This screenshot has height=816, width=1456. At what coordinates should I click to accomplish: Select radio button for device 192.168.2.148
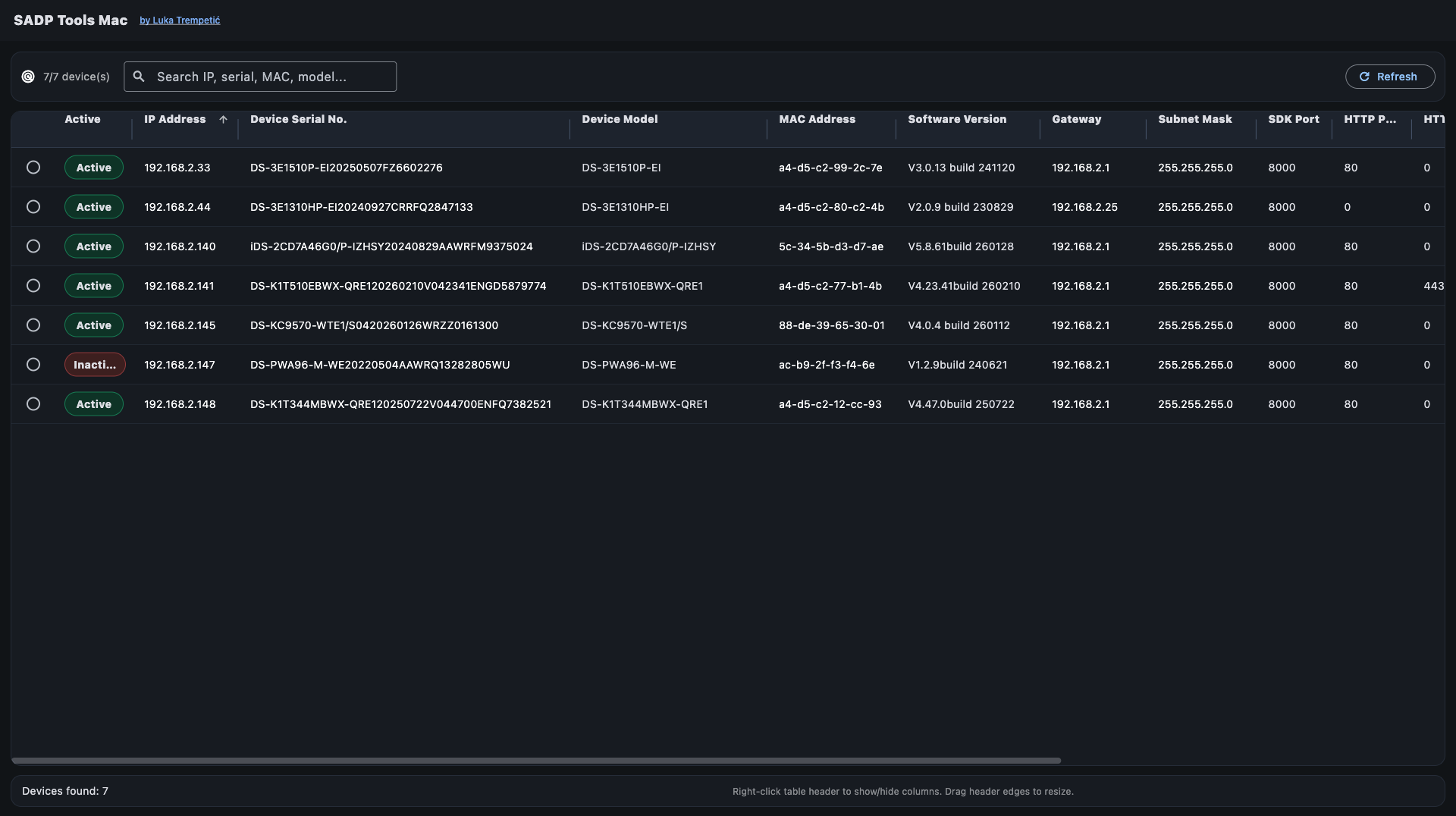(x=33, y=404)
